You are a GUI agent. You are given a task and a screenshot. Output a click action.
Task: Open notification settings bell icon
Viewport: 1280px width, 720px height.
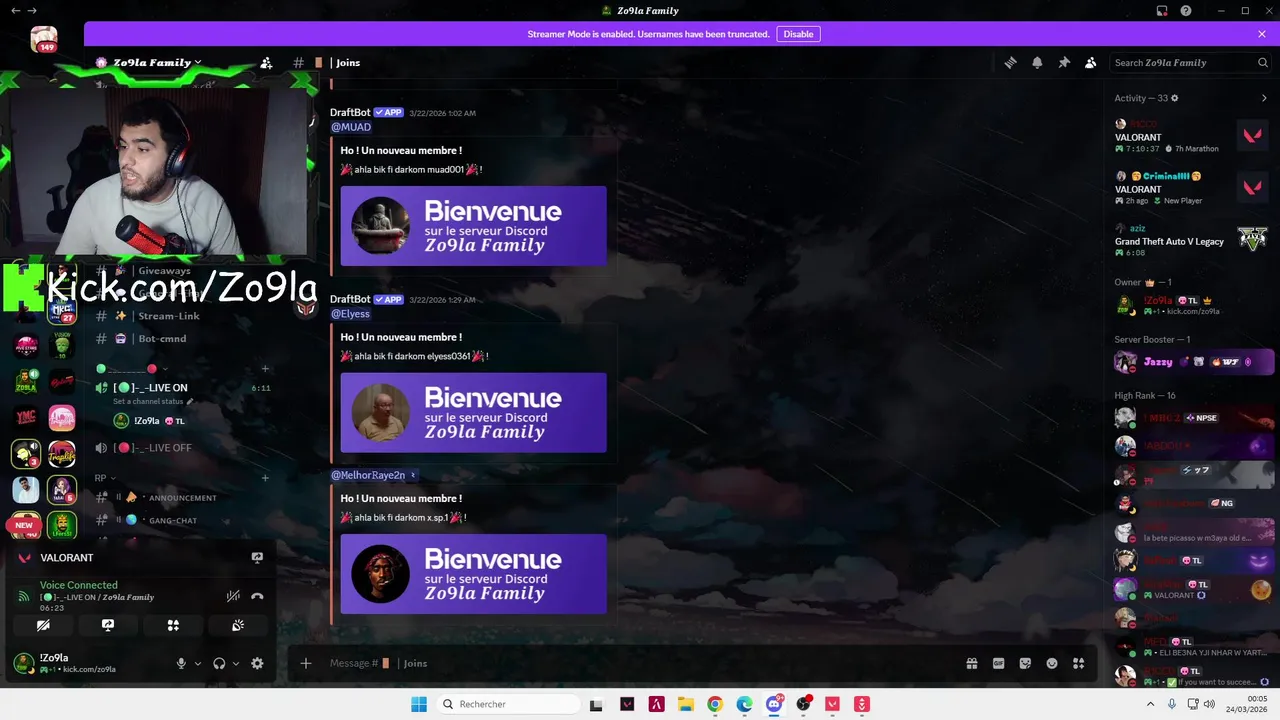(x=1037, y=62)
